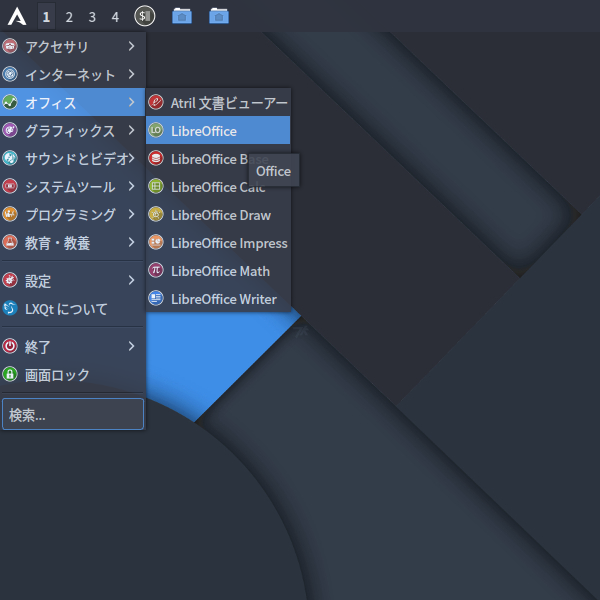Open second folder icon in top panel
The height and width of the screenshot is (600, 600).
point(219,16)
